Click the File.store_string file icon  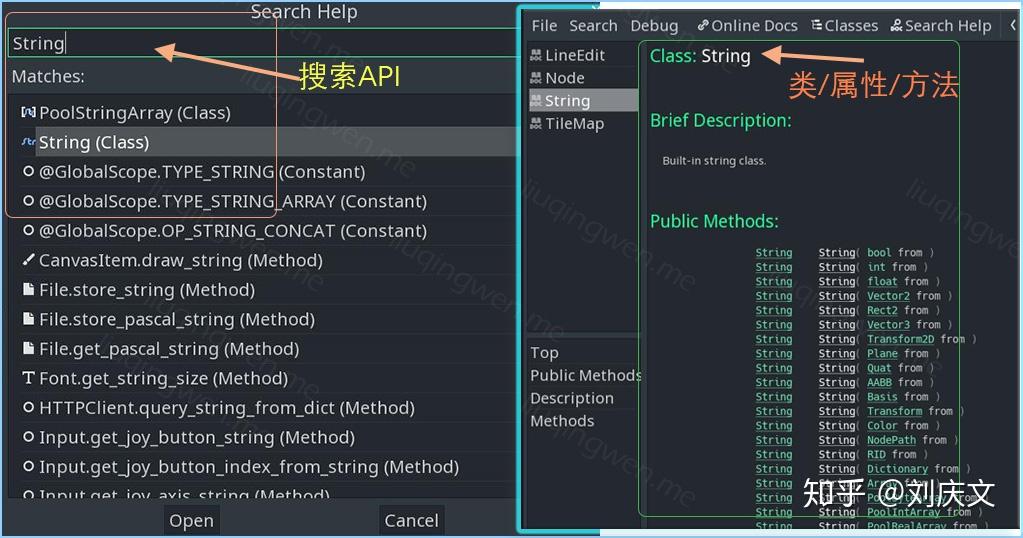click(28, 289)
